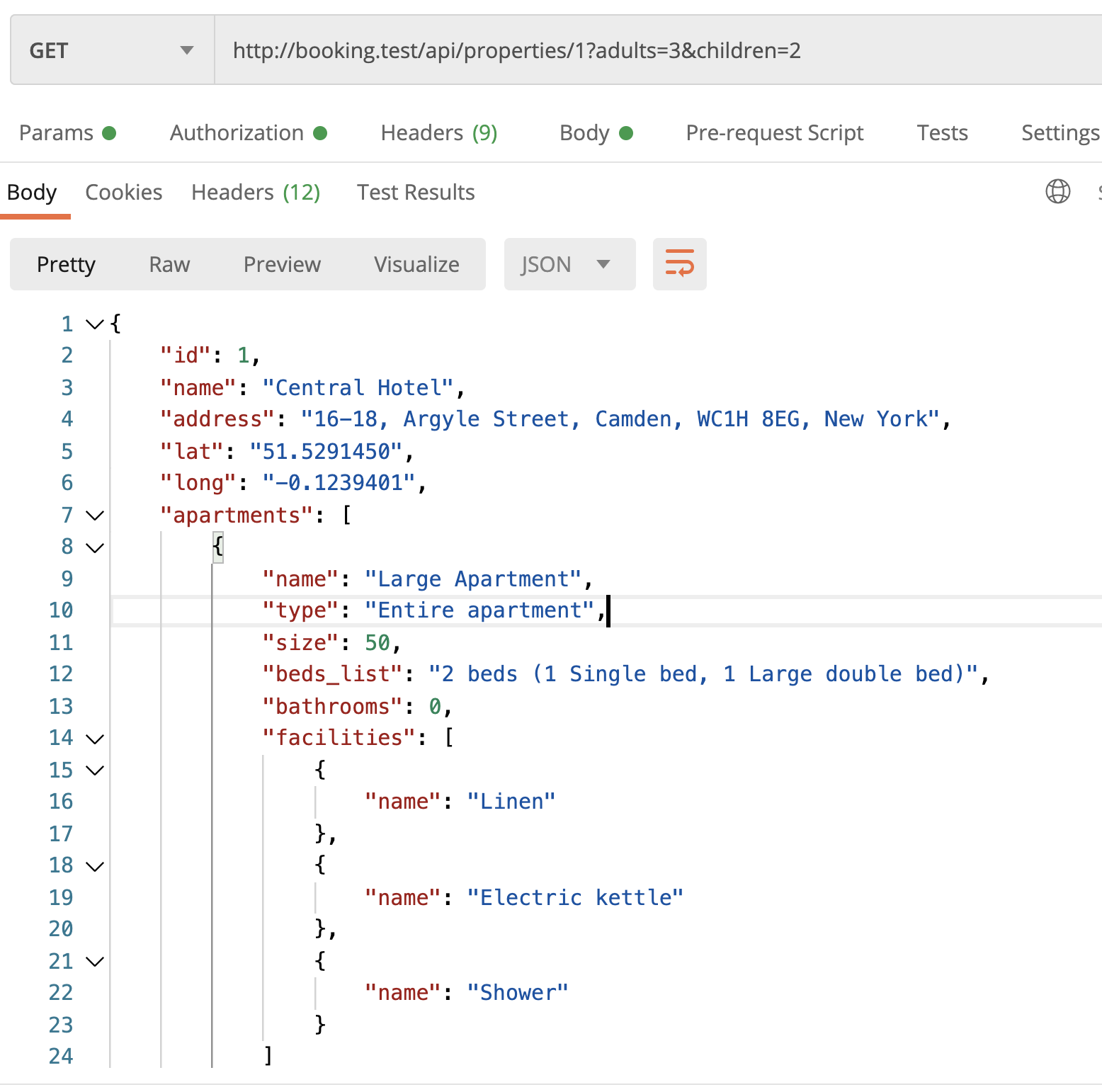Click the address value with Argyle Street
This screenshot has height=1092, width=1102.
click(621, 419)
